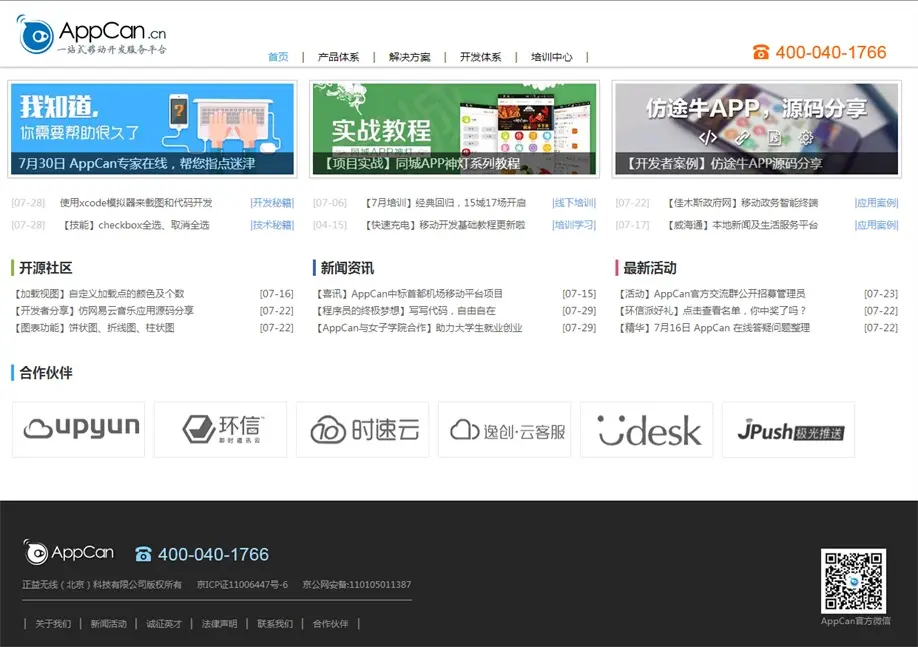Click the AppCan.cn logo in header
This screenshot has width=918, height=647.
coord(91,35)
